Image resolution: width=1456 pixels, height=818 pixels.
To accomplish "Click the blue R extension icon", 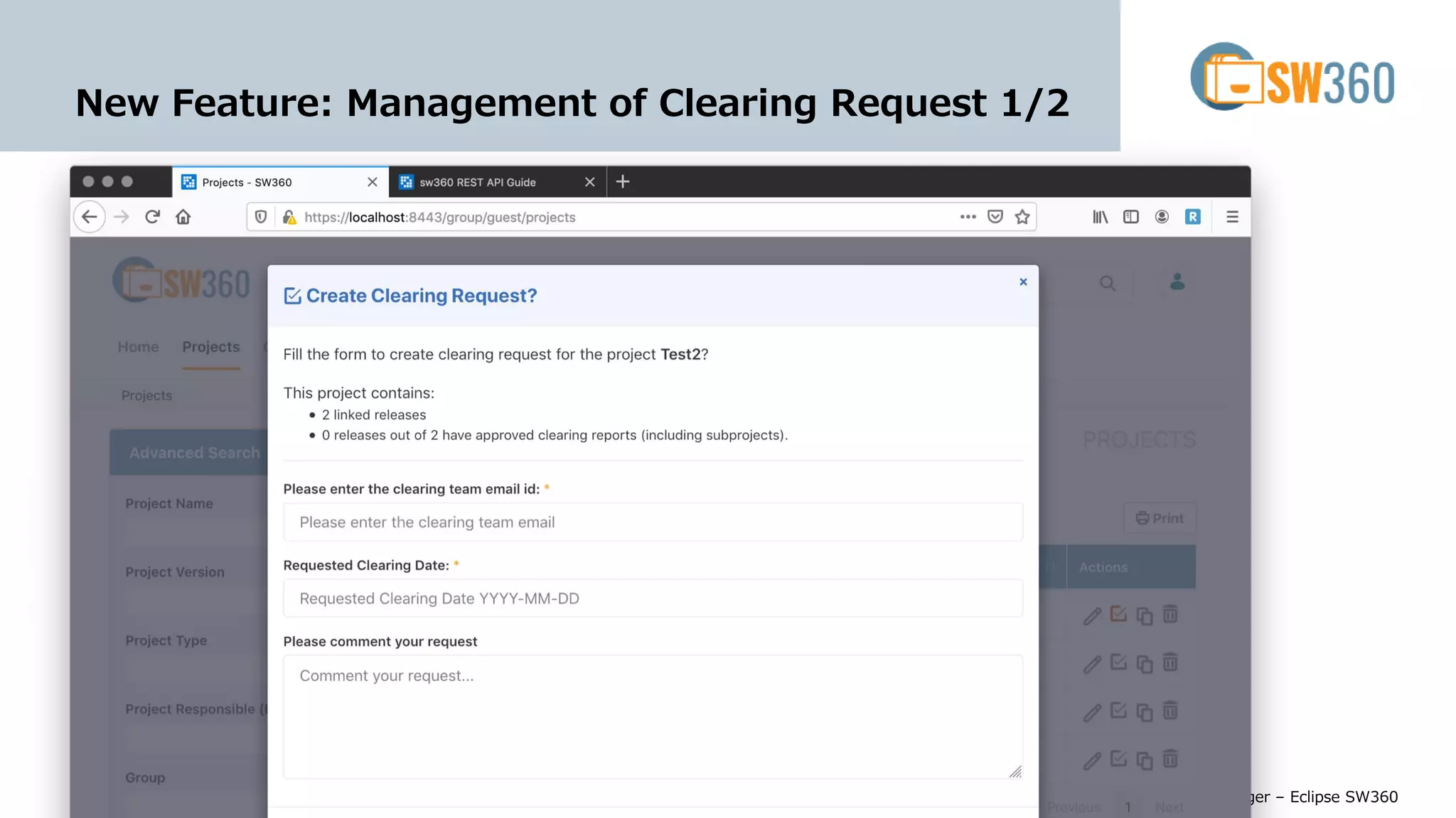I will [x=1193, y=217].
